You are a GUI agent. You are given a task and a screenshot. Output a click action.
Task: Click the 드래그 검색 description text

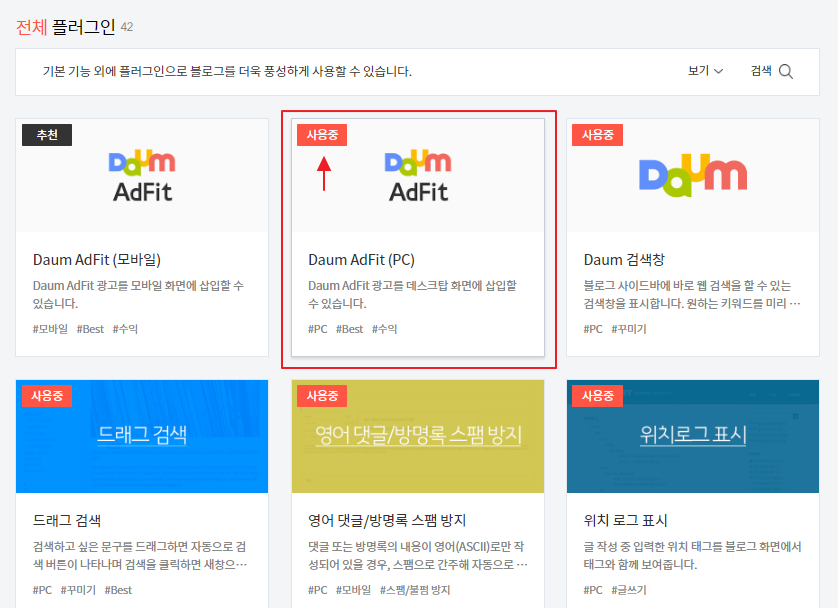140,555
